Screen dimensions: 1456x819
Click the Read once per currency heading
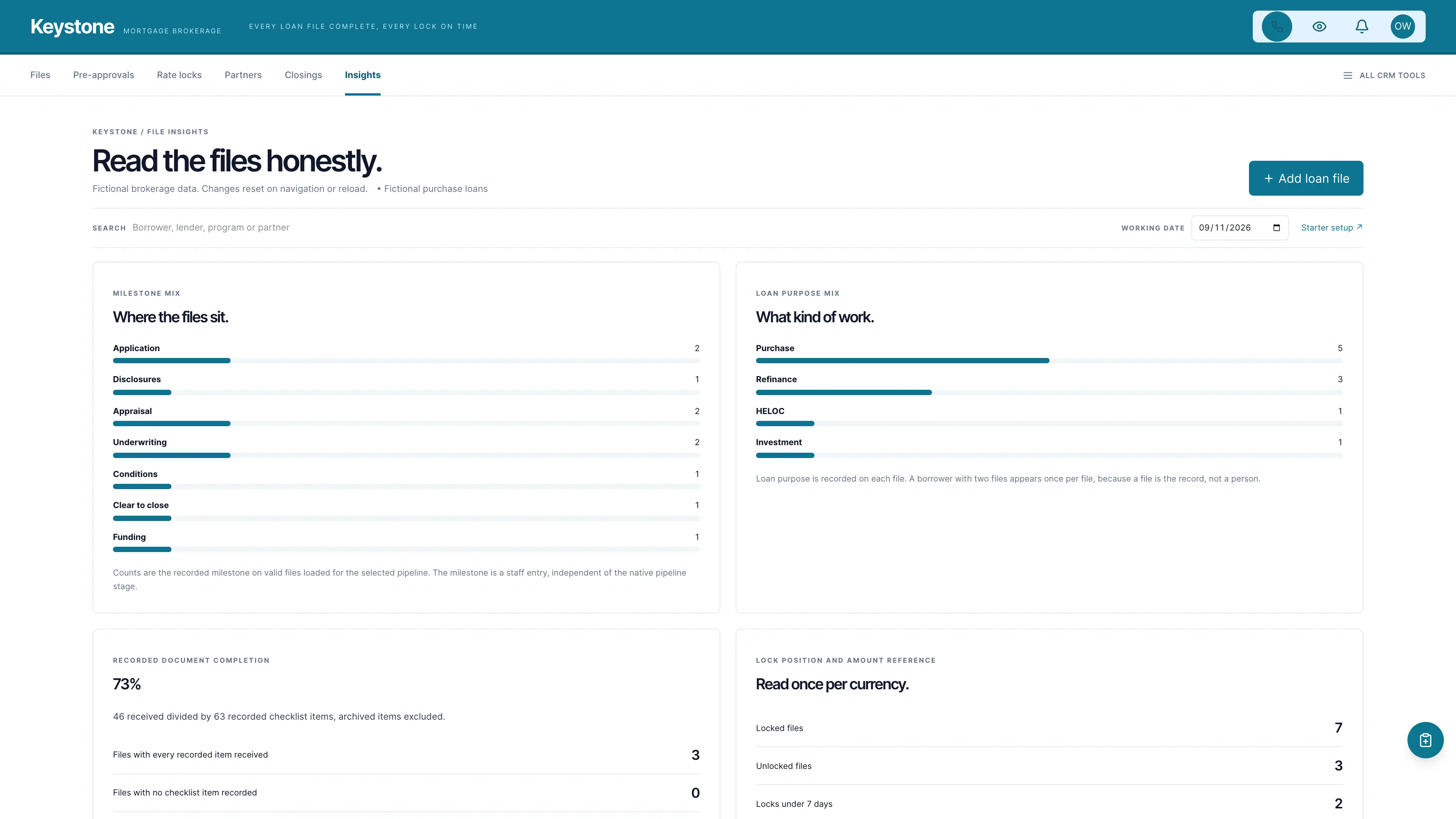832,684
